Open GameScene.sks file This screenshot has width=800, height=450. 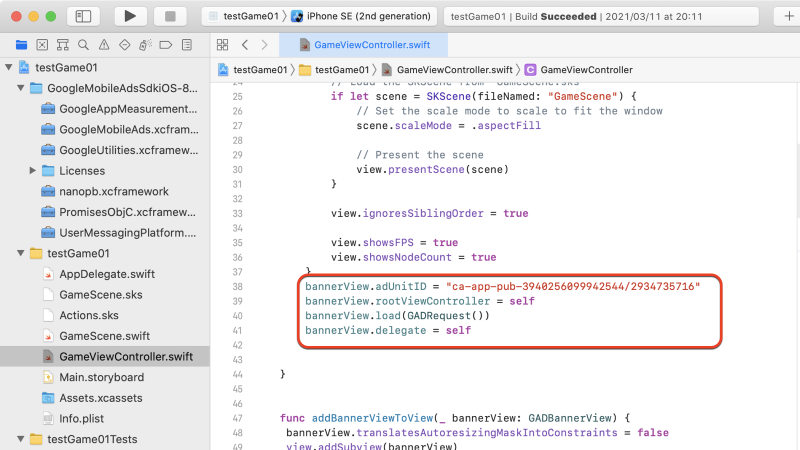pos(101,294)
